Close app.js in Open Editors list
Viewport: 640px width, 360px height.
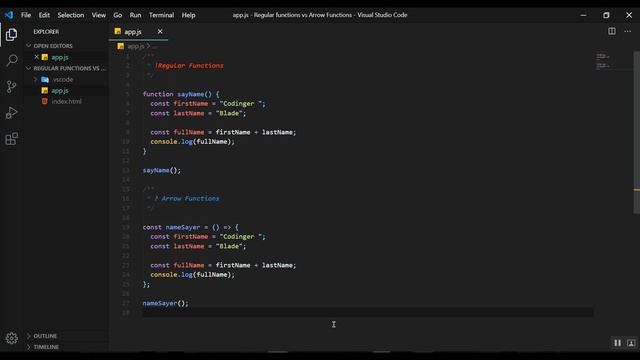click(x=36, y=57)
